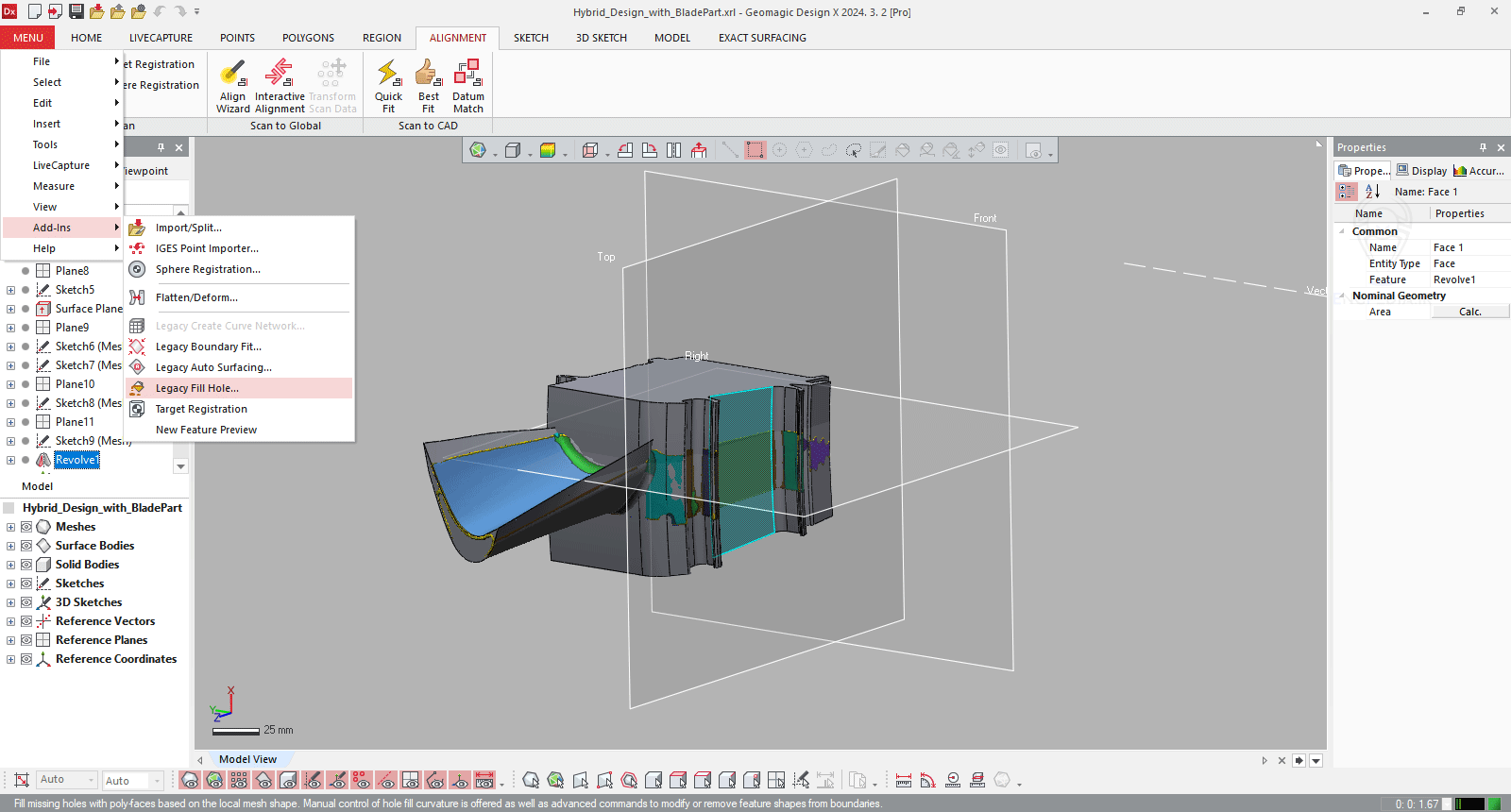Click the black progress bar indicator
This screenshot has height=812, width=1511.
point(1470,804)
